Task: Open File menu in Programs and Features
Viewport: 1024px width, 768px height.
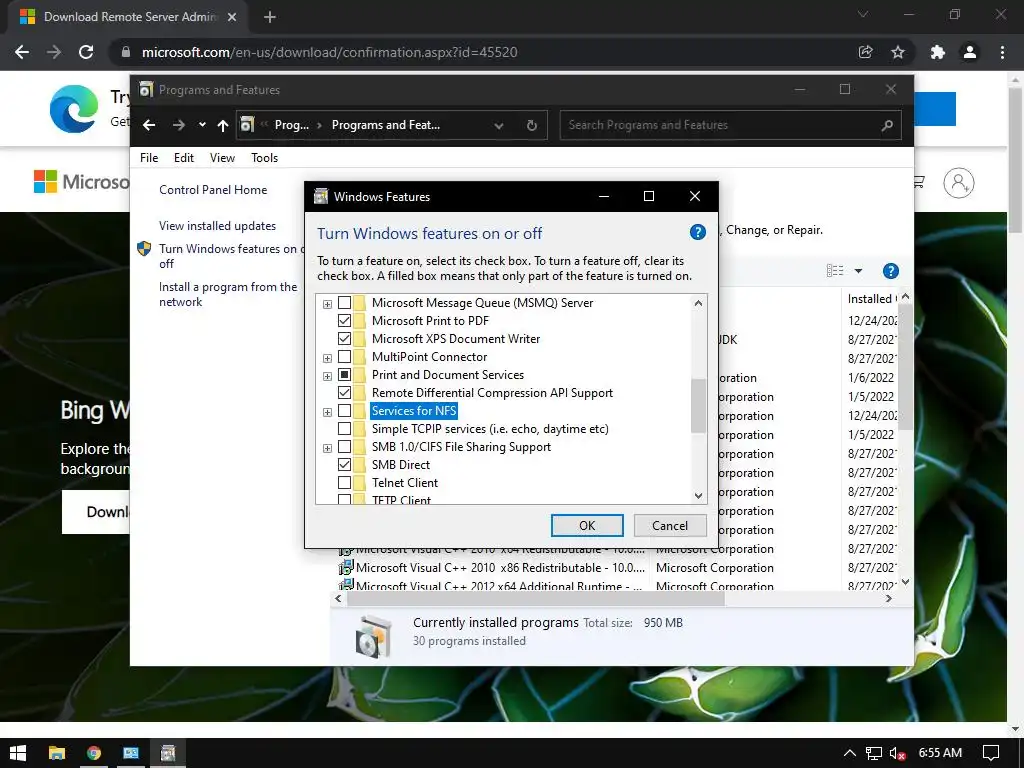Action: click(x=149, y=157)
